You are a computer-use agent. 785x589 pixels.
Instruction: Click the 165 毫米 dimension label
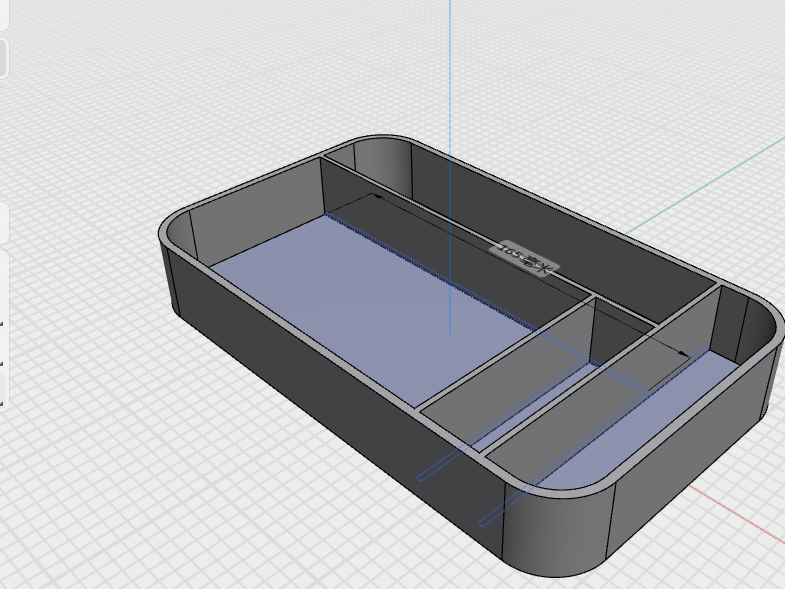click(524, 258)
